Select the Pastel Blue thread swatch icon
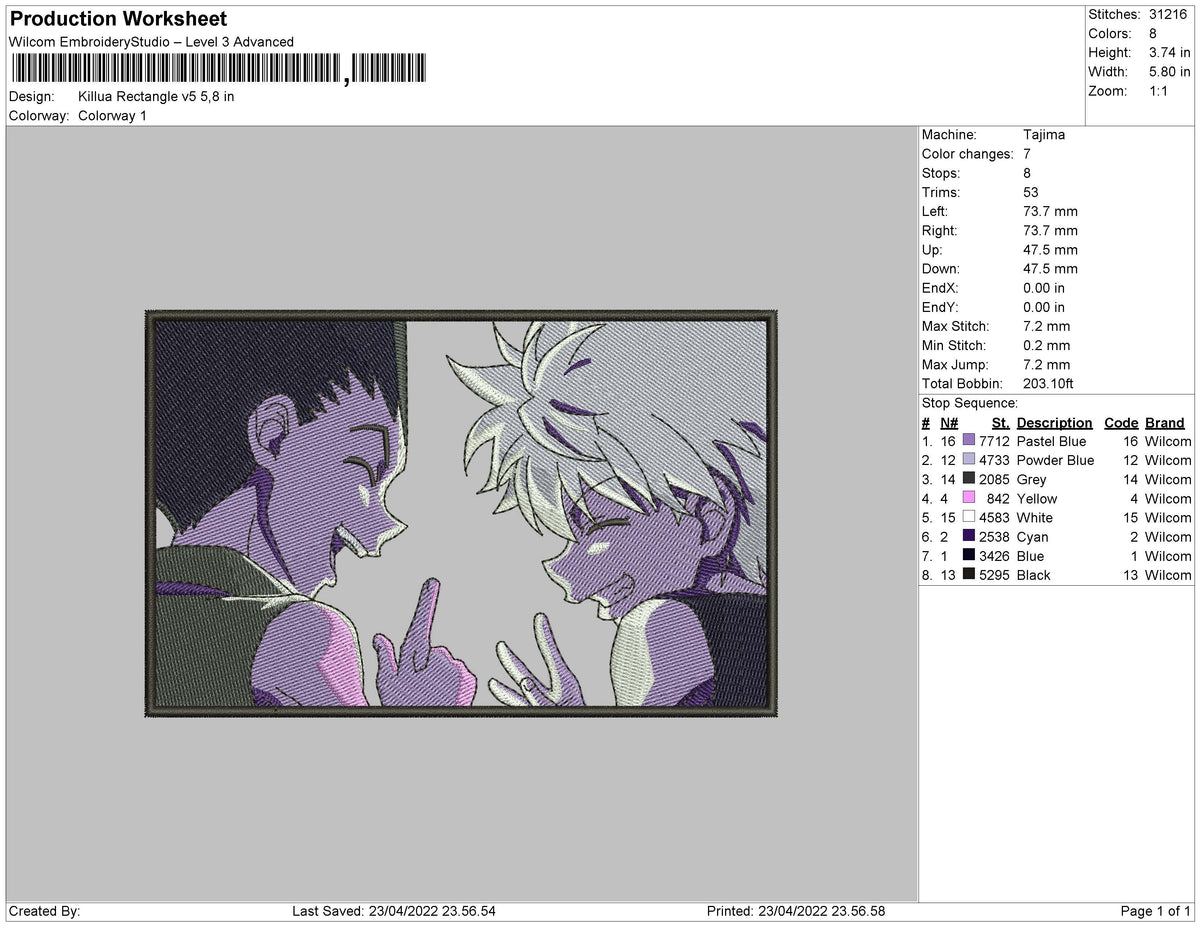Viewport: 1200px width, 927px height. 967,441
